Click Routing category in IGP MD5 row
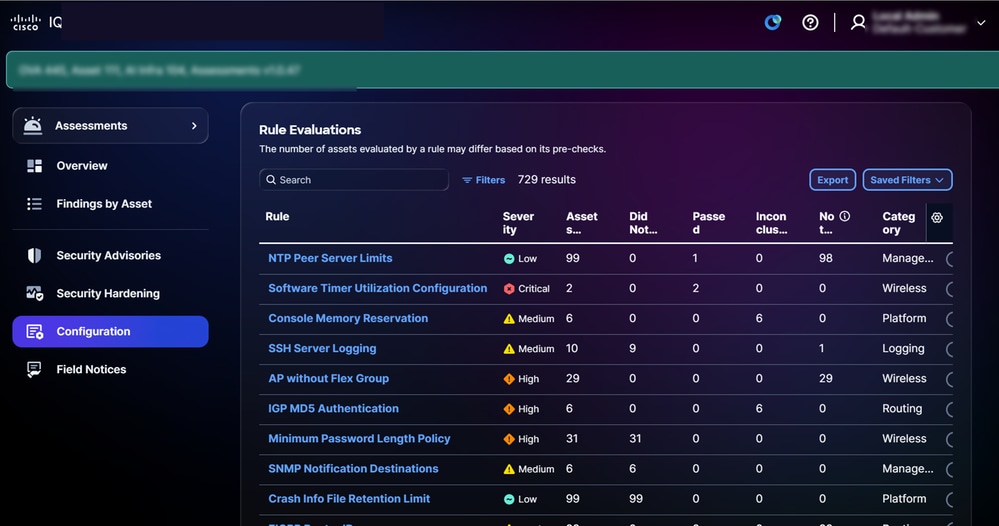 (902, 408)
